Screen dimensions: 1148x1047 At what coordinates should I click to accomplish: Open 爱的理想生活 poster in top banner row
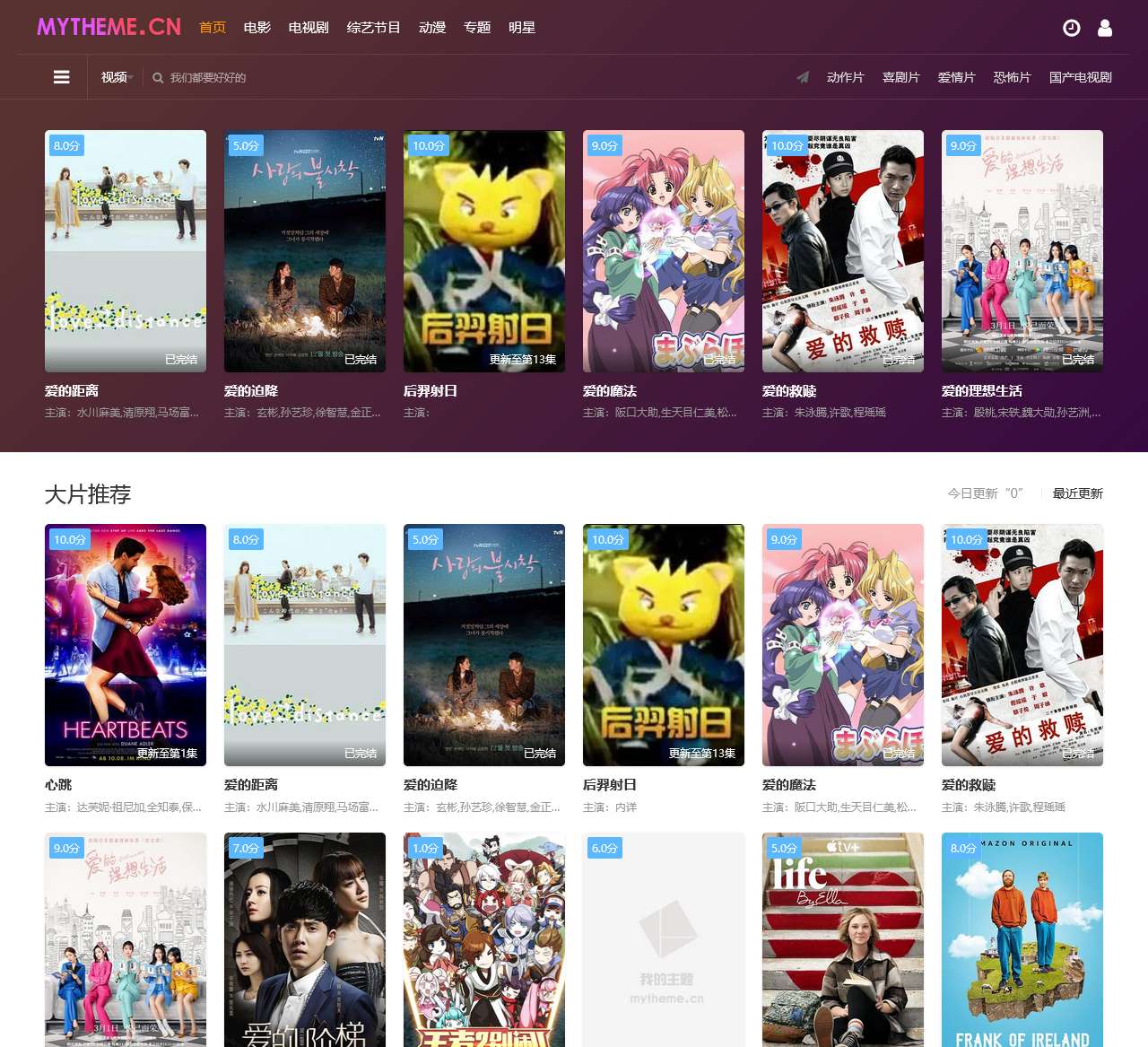1022,251
